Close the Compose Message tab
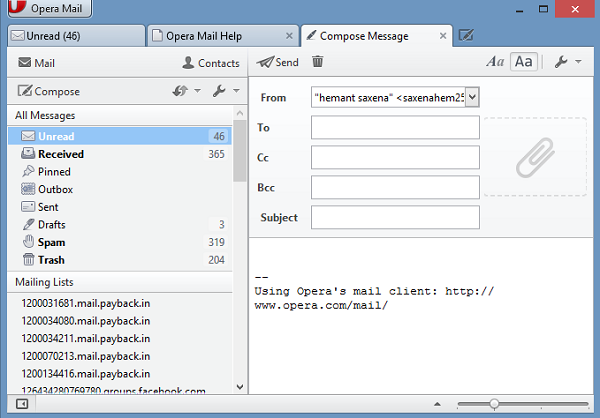The image size is (600, 418). tap(443, 36)
